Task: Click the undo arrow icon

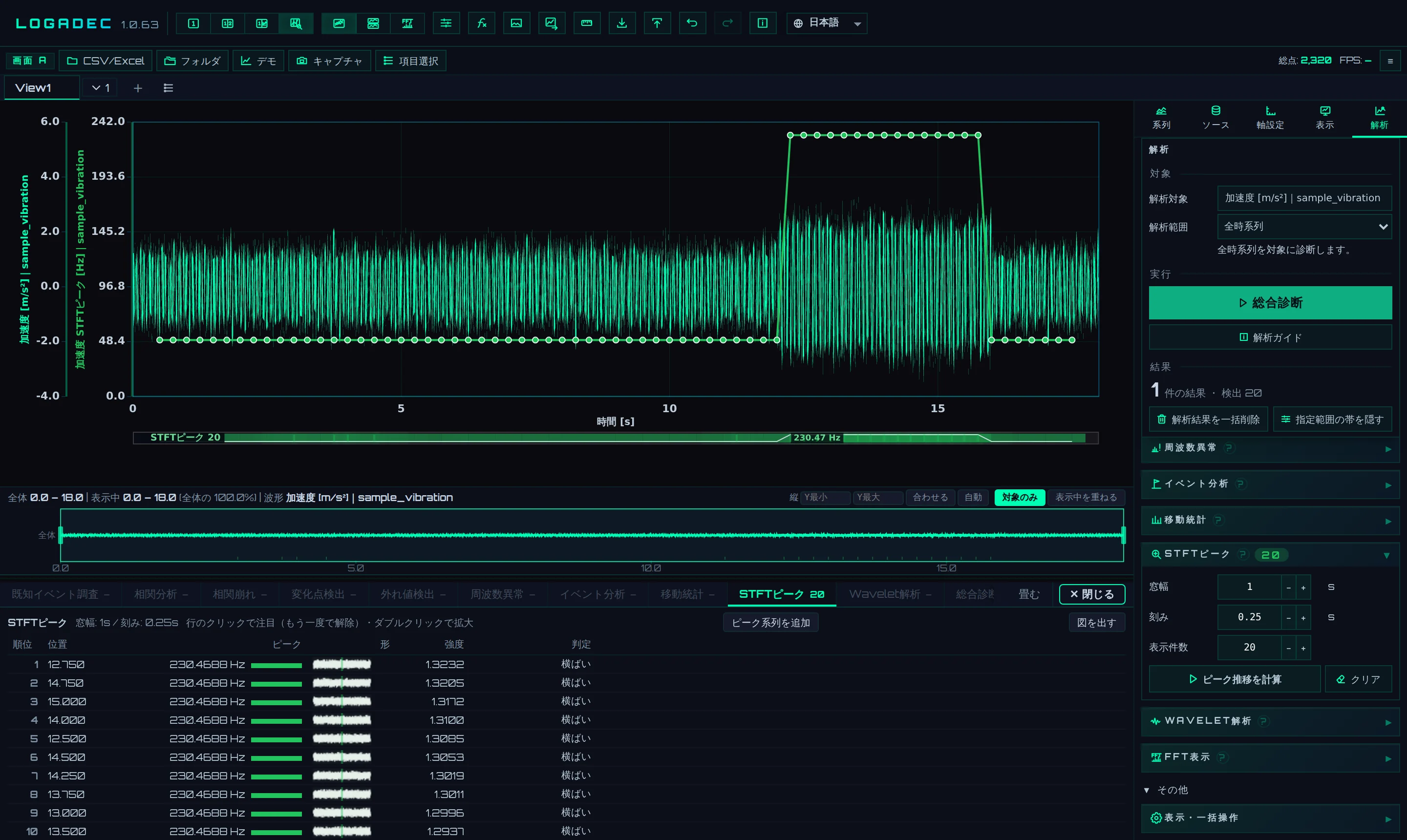Action: (x=692, y=23)
